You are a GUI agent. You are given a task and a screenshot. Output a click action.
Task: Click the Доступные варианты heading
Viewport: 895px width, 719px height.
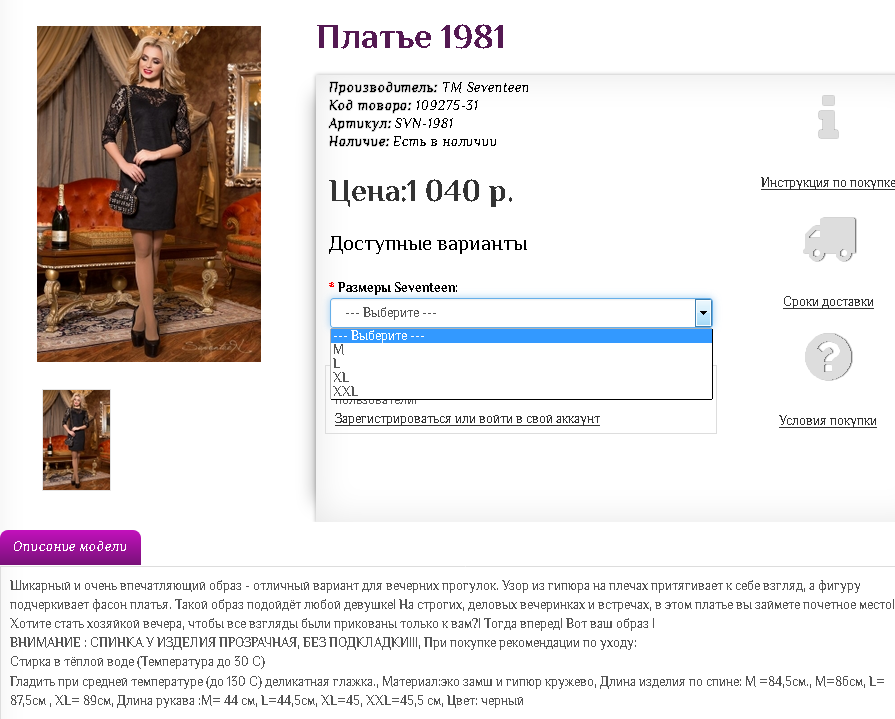(x=428, y=244)
